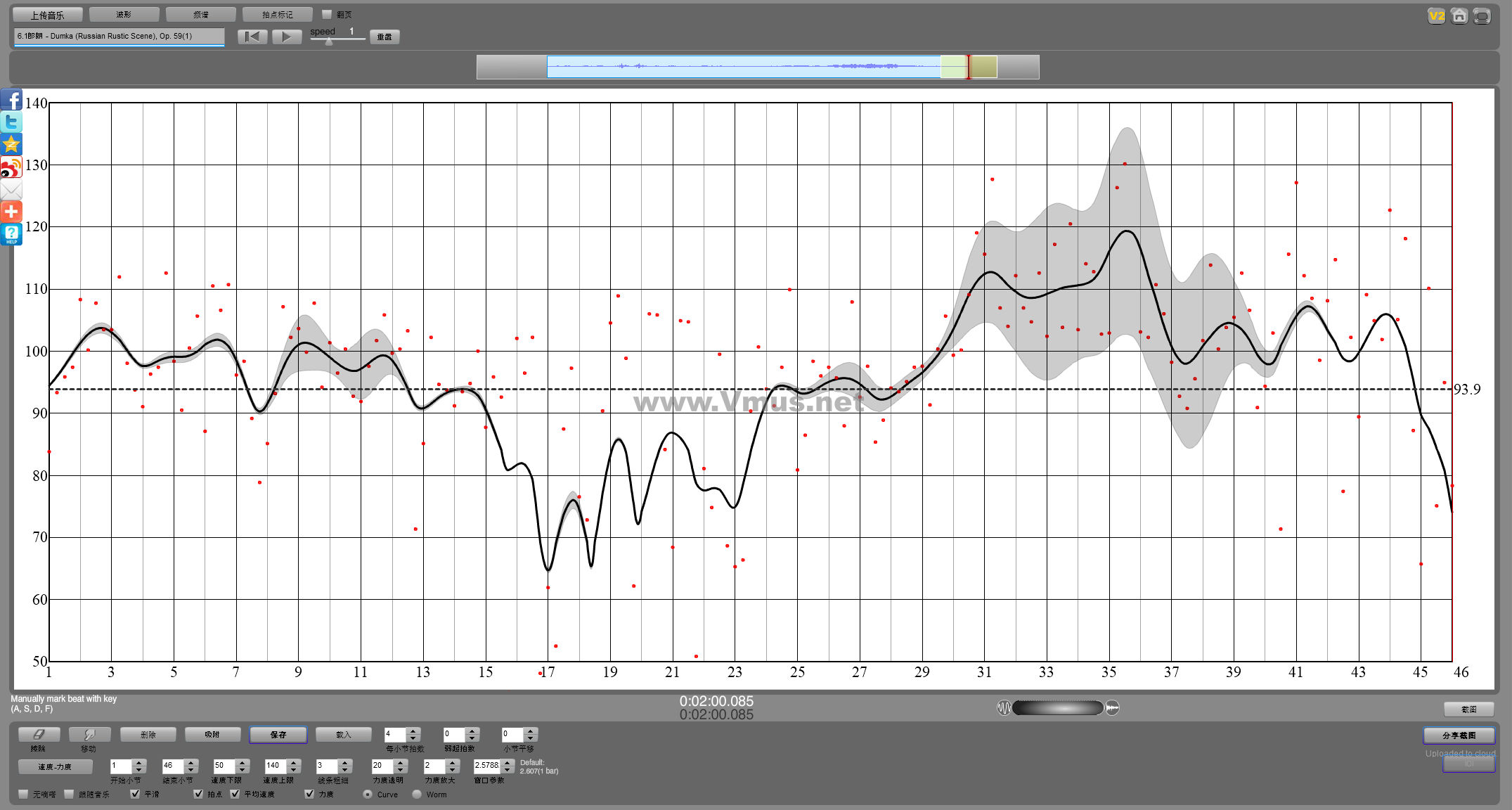Click the 上传音乐 upload music button
Screen dimensions: 1512x810
pyautogui.click(x=47, y=15)
